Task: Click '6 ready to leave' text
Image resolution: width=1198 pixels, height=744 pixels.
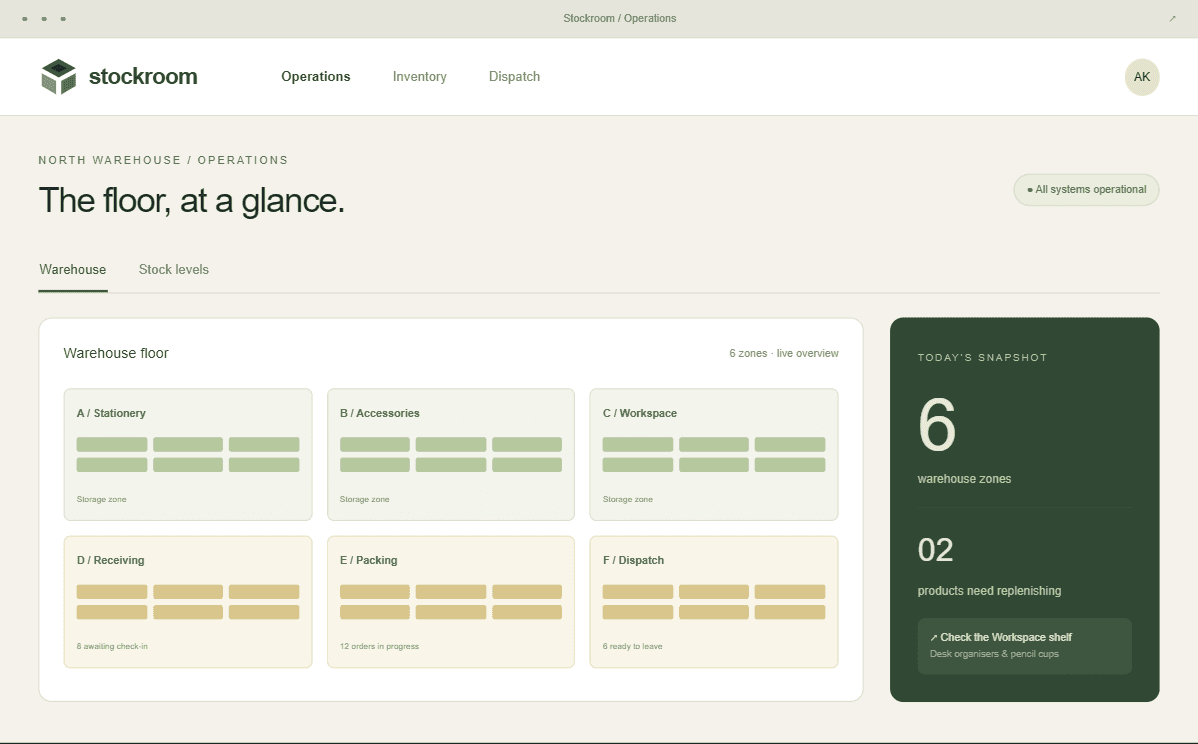Action: [633, 646]
